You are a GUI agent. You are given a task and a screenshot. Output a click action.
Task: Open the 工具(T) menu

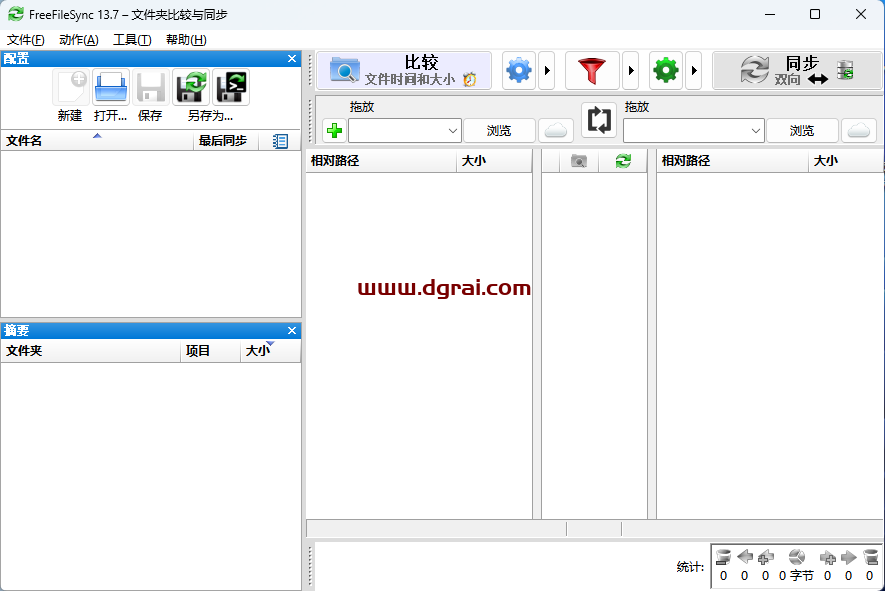132,40
